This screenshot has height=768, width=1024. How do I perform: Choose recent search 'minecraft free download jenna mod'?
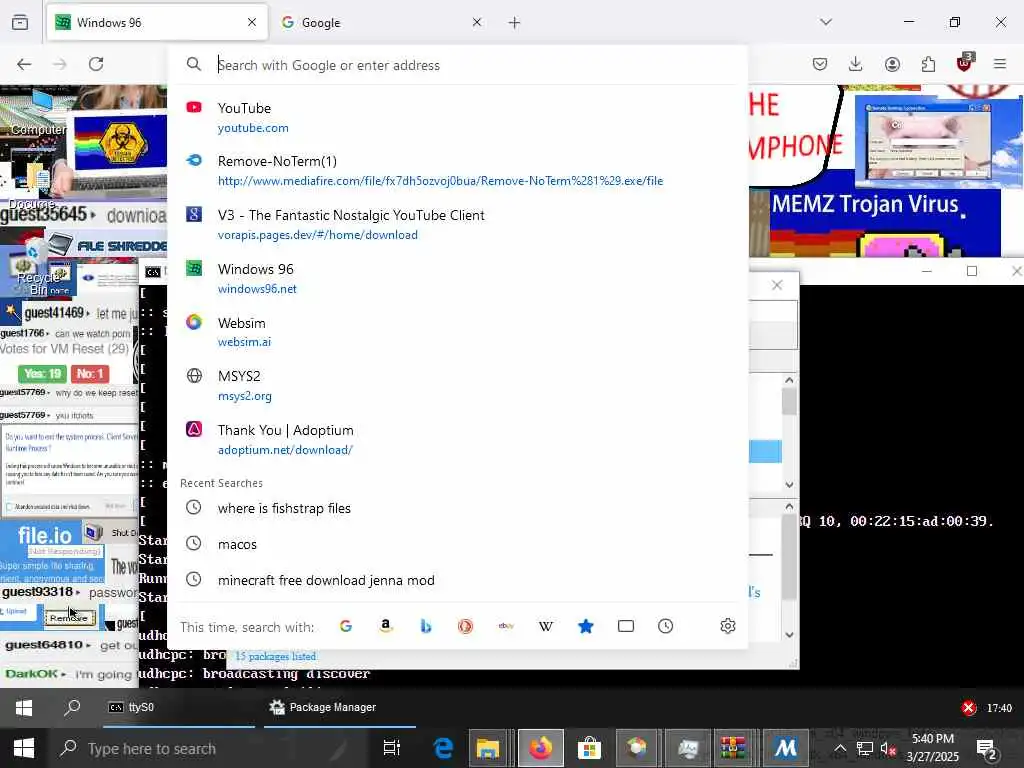point(457,580)
